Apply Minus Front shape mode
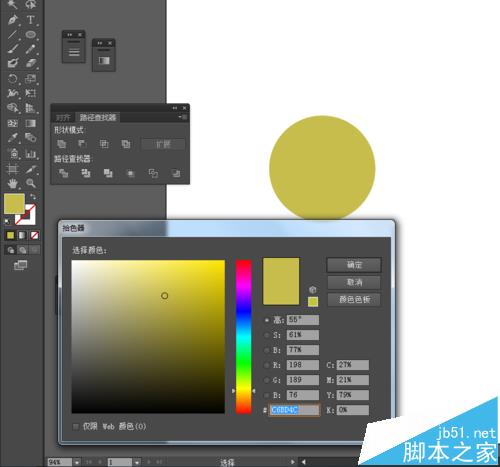Viewport: 500px width, 467px height. (82, 144)
